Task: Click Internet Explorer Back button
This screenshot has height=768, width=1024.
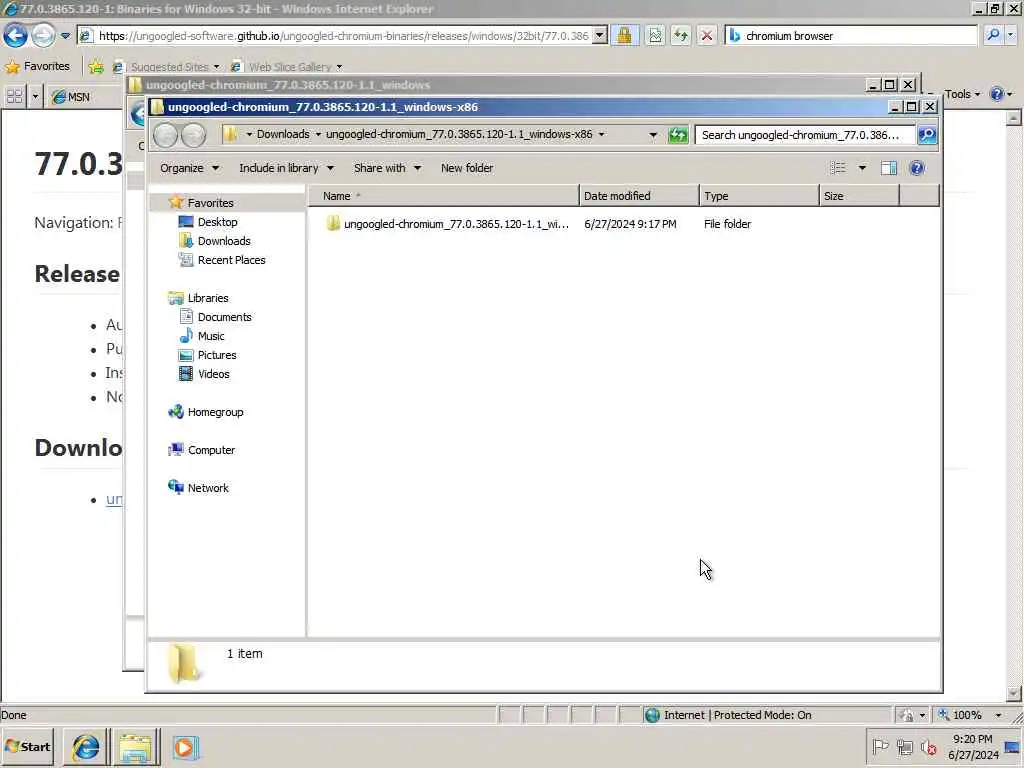Action: pyautogui.click(x=15, y=35)
